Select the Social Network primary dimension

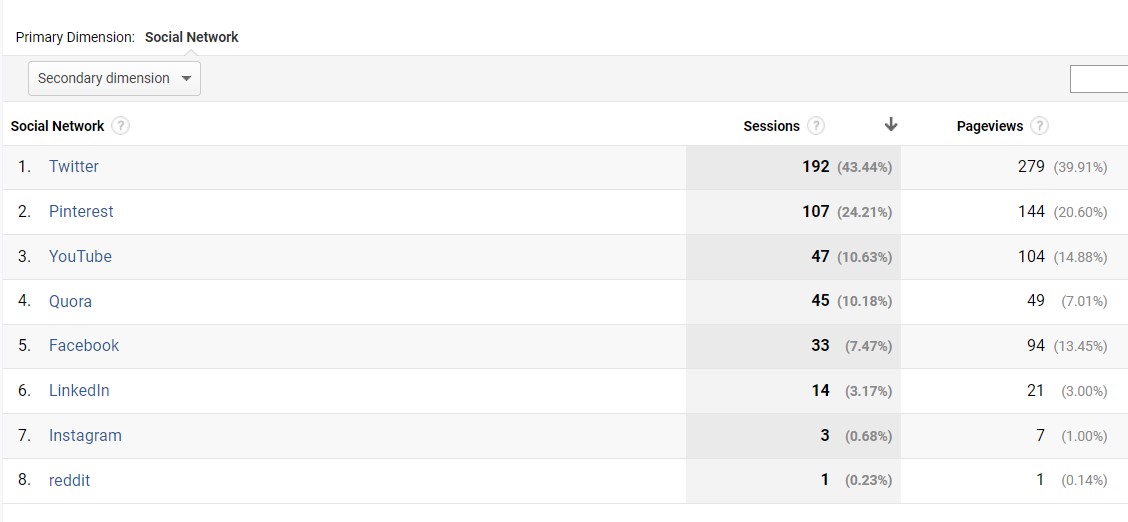pyautogui.click(x=191, y=37)
